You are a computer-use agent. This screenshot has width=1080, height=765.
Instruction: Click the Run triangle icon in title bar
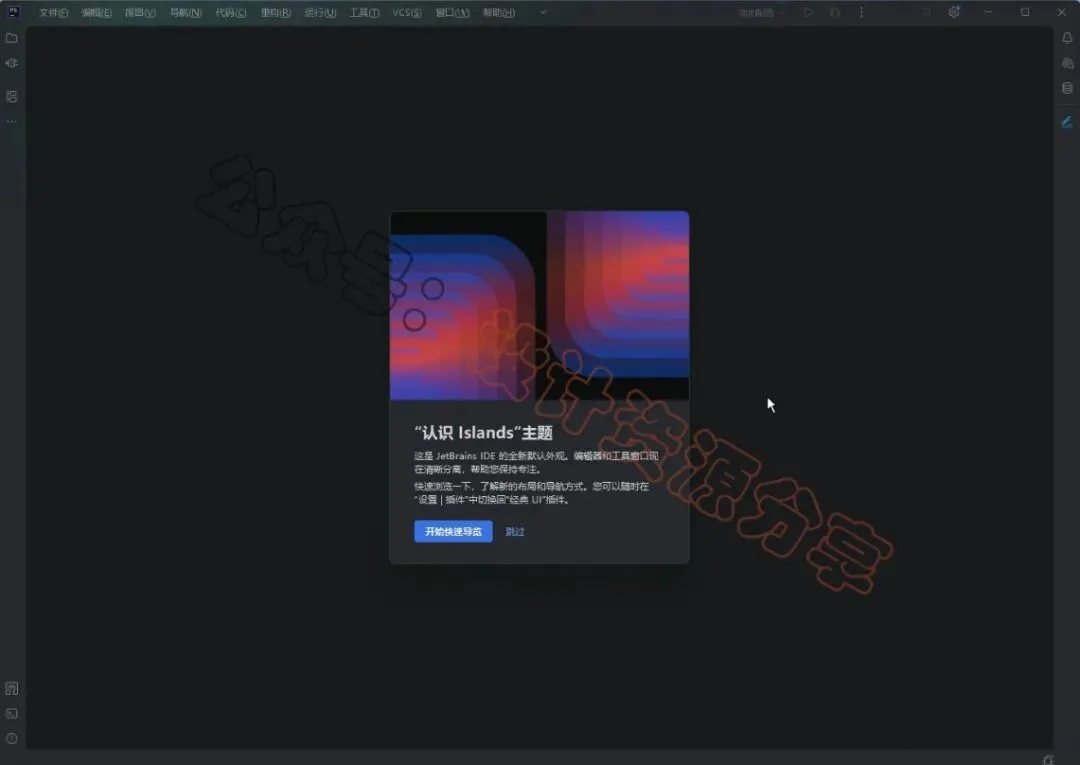[x=809, y=12]
